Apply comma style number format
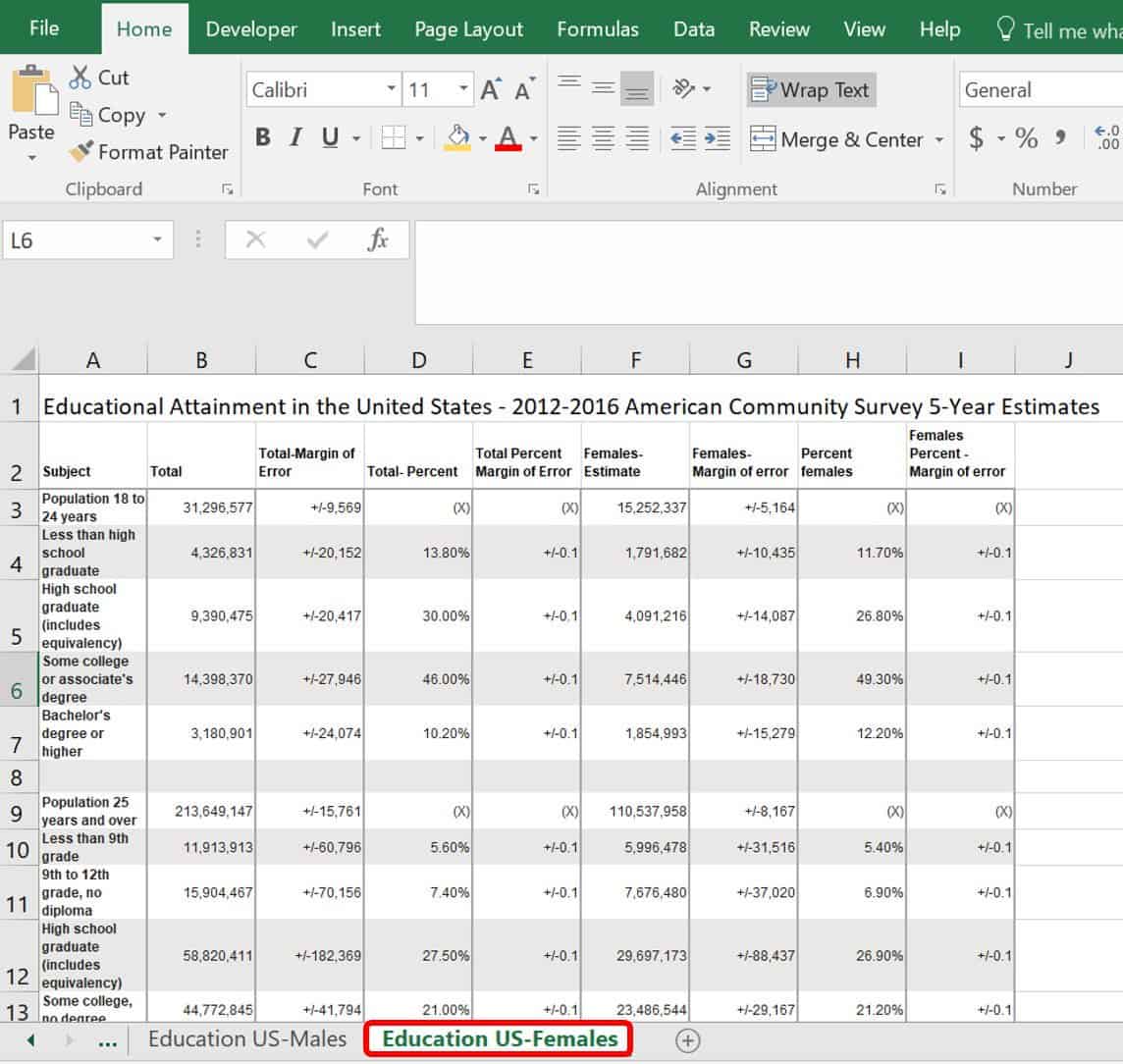This screenshot has height=1064, width=1123. (x=1060, y=136)
